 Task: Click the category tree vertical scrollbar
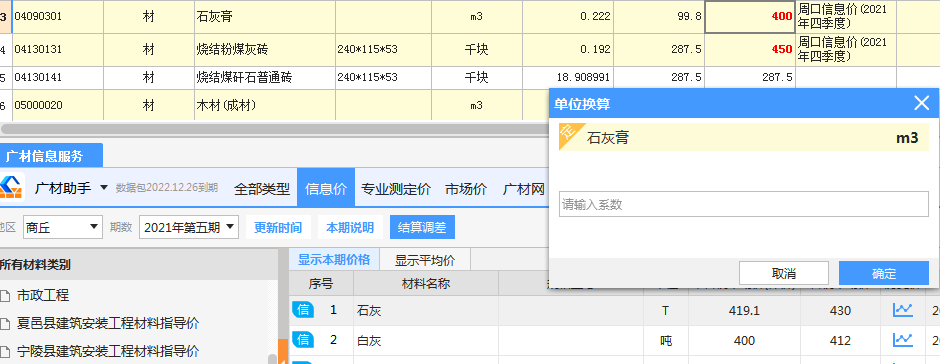(x=272, y=359)
